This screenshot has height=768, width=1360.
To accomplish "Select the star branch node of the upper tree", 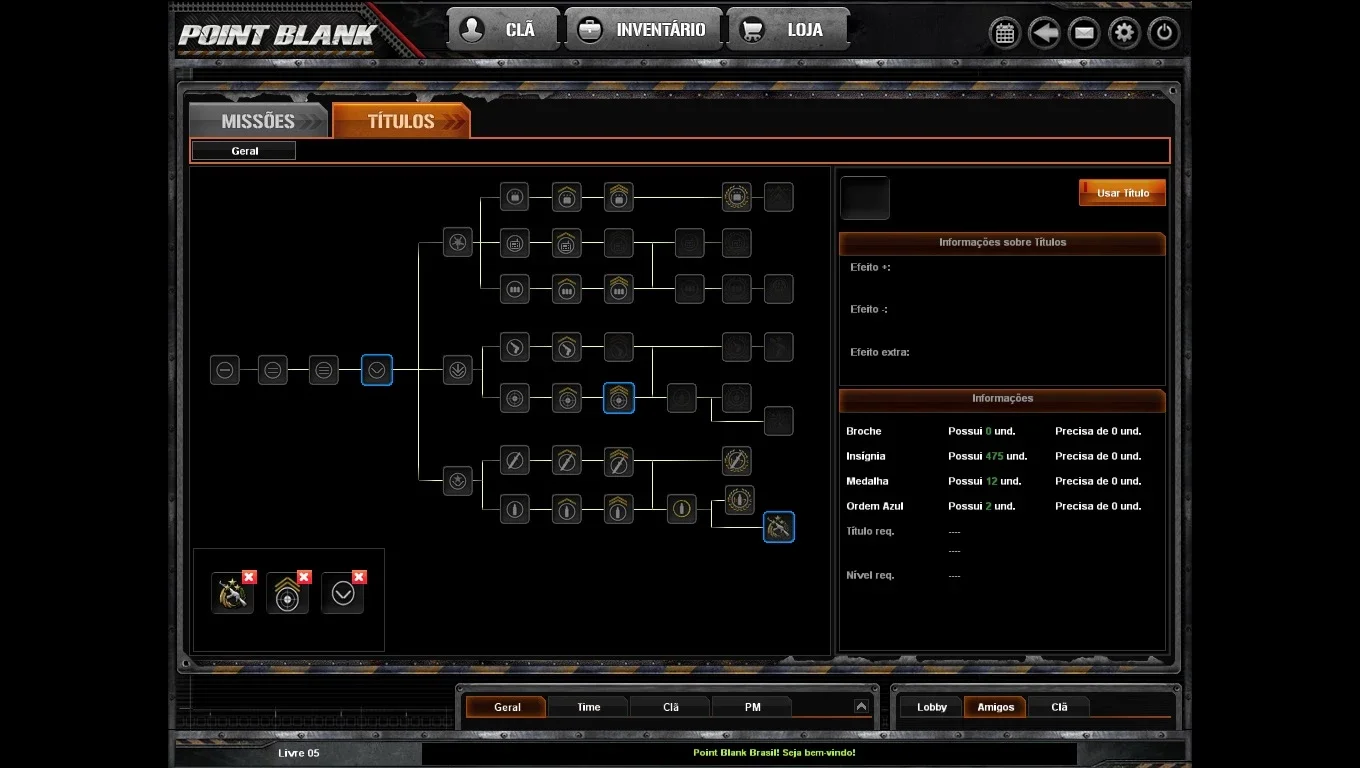I will click(x=457, y=241).
